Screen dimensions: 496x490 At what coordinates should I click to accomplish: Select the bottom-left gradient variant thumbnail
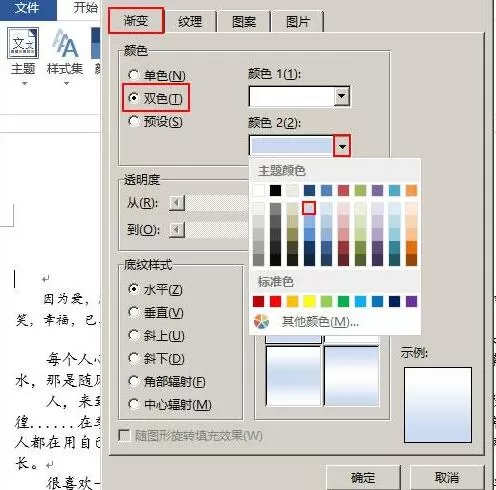(293, 376)
